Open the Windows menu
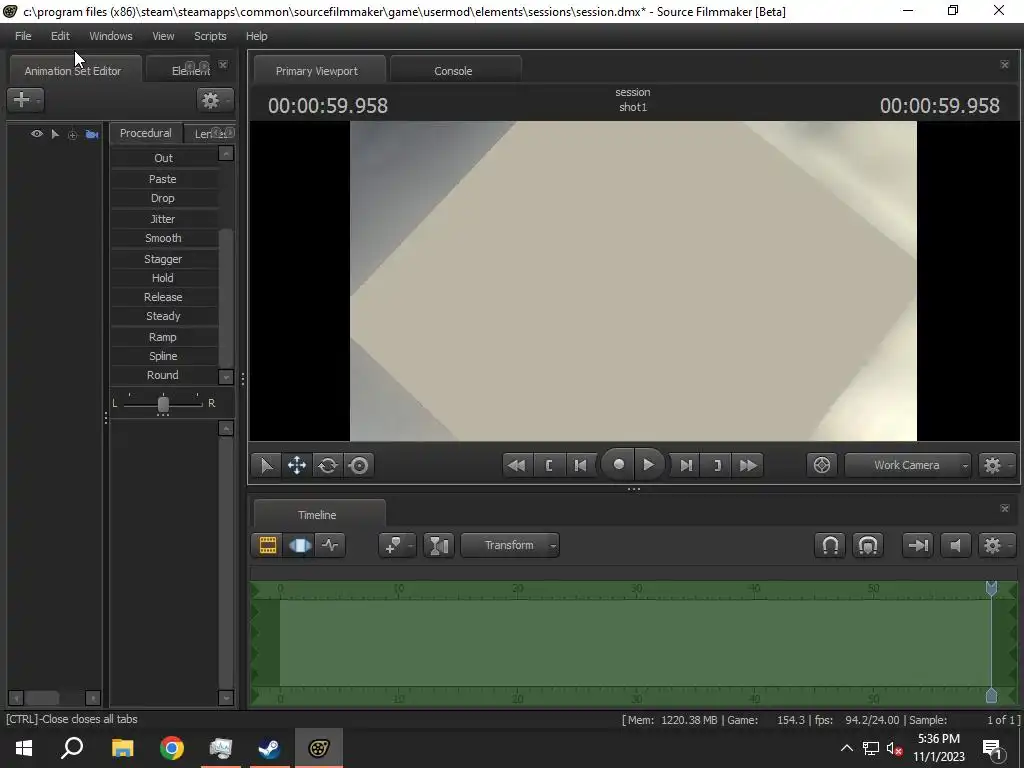Image resolution: width=1024 pixels, height=768 pixels. pyautogui.click(x=110, y=36)
